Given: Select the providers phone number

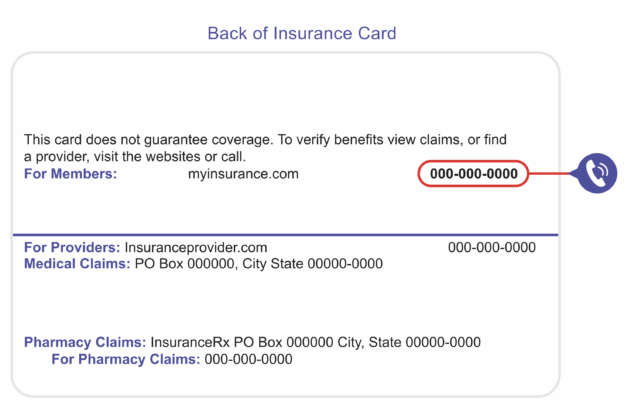Looking at the screenshot, I should coord(491,247).
